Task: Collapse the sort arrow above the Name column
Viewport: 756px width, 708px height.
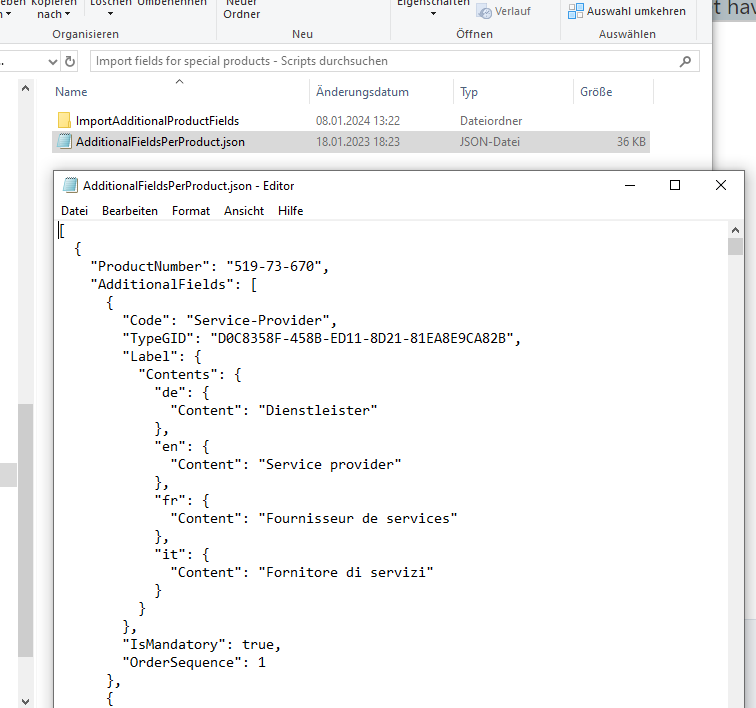Action: [x=179, y=81]
